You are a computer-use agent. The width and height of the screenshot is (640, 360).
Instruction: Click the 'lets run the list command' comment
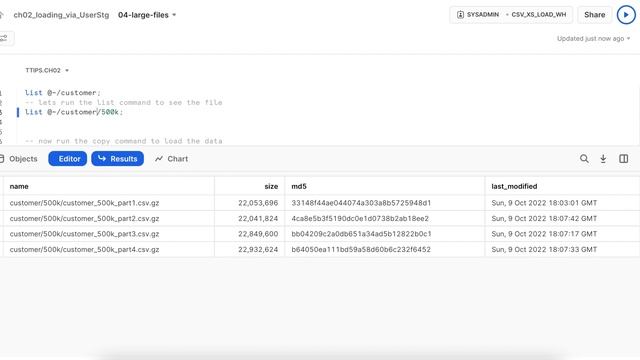point(124,102)
